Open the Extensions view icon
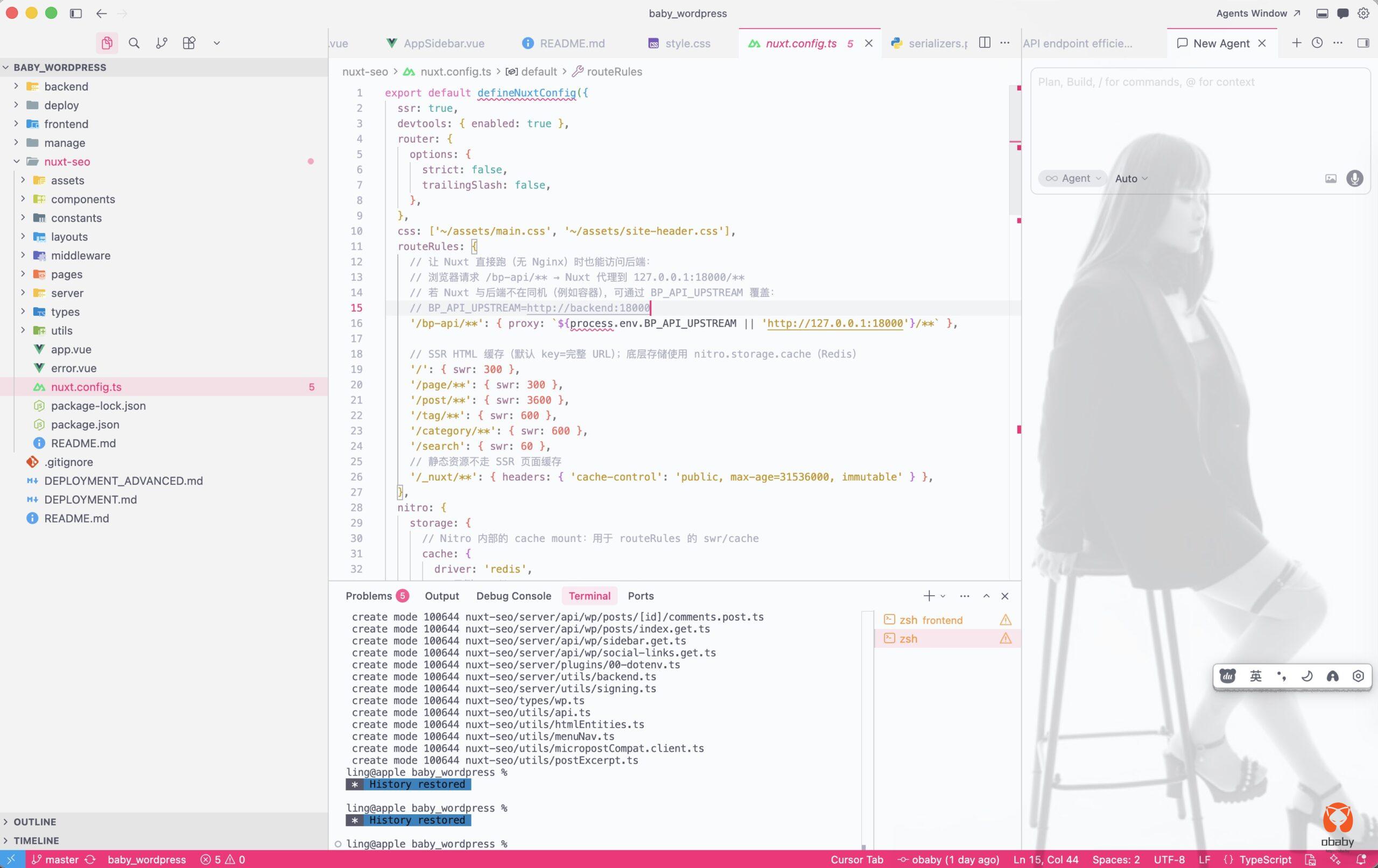This screenshot has width=1378, height=868. point(189,43)
